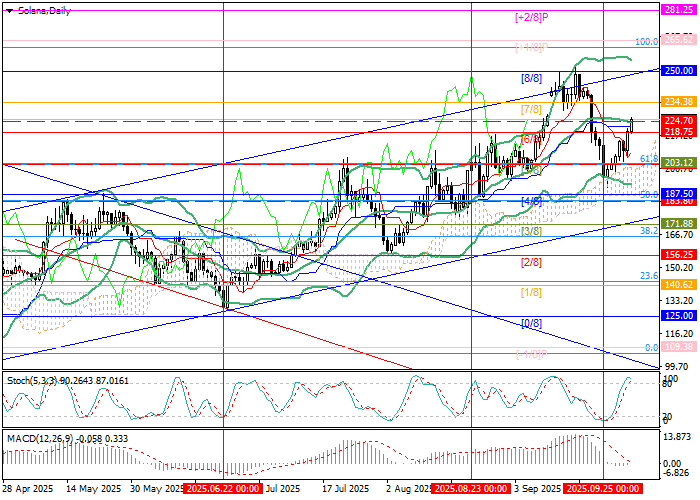This screenshot has width=700, height=500.
Task: Select the 156.25 red price label
Action: click(x=679, y=255)
